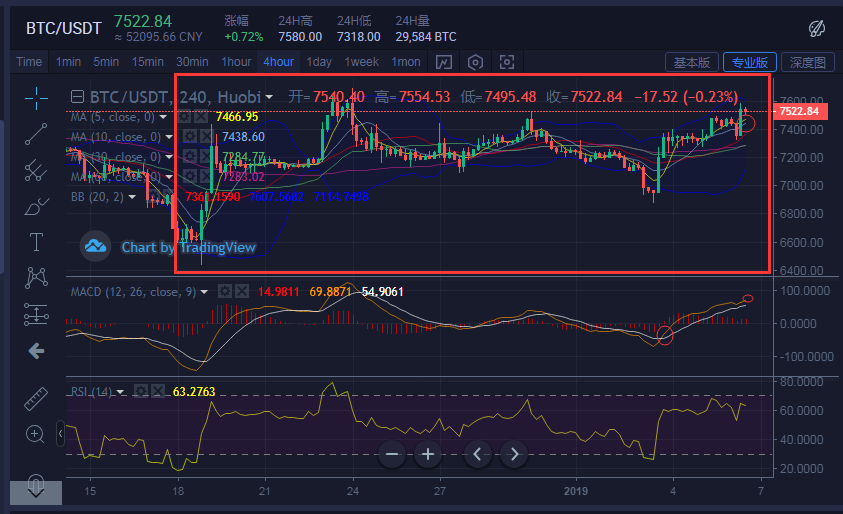Remove the MACD indicator

tap(242, 291)
